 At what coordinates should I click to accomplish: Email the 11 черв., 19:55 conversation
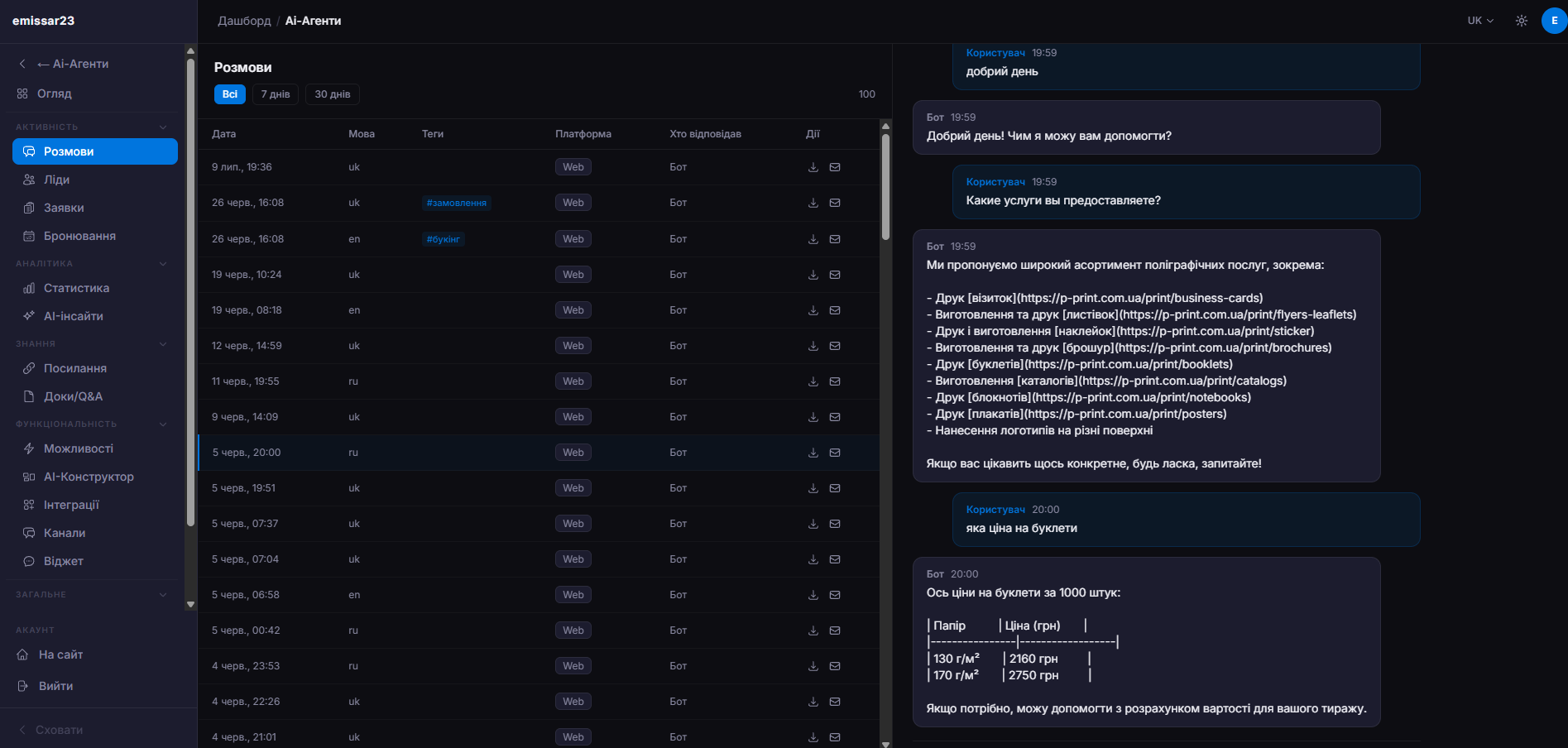click(x=835, y=381)
